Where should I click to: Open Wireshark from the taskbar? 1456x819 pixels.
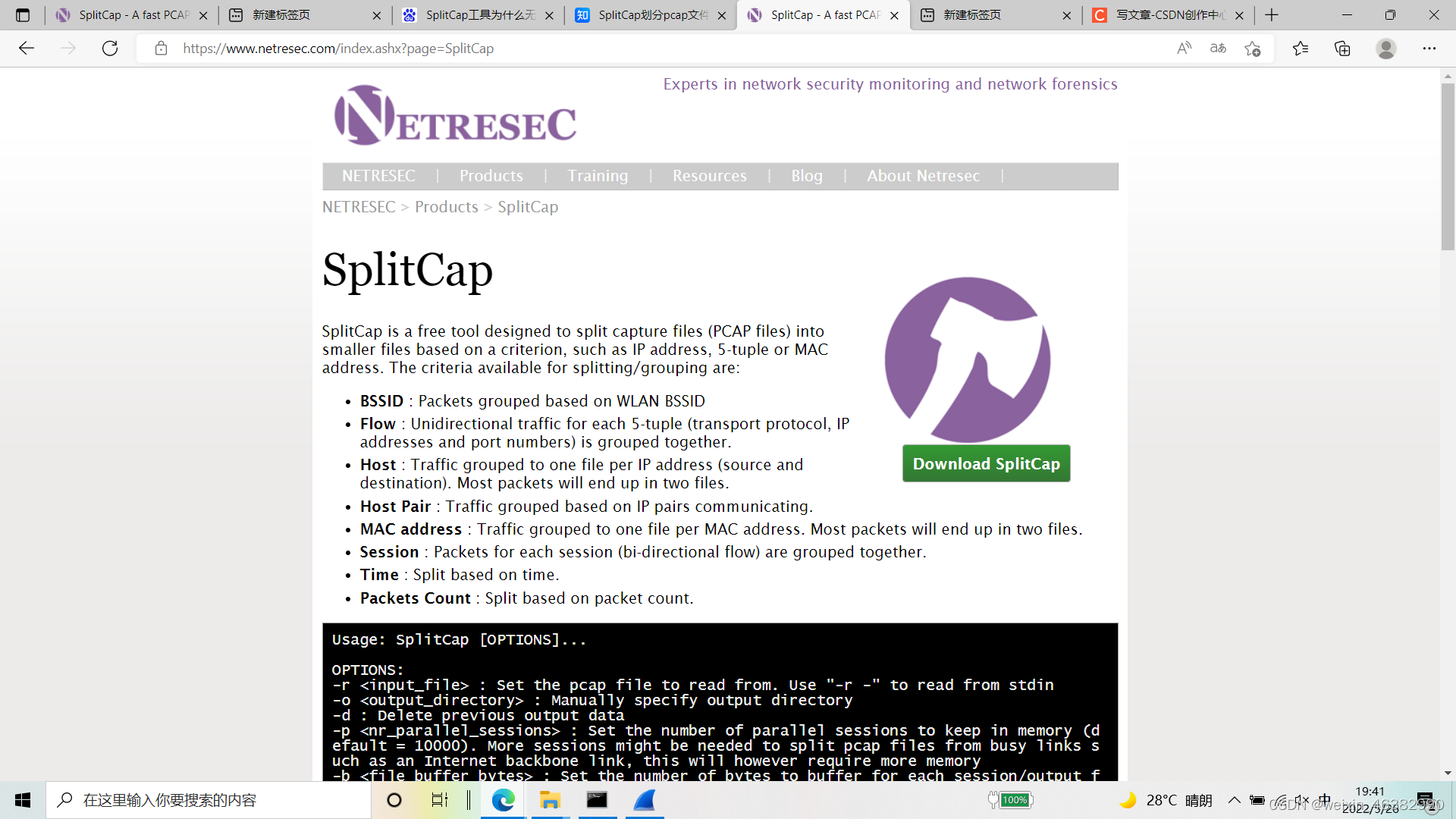click(x=644, y=799)
